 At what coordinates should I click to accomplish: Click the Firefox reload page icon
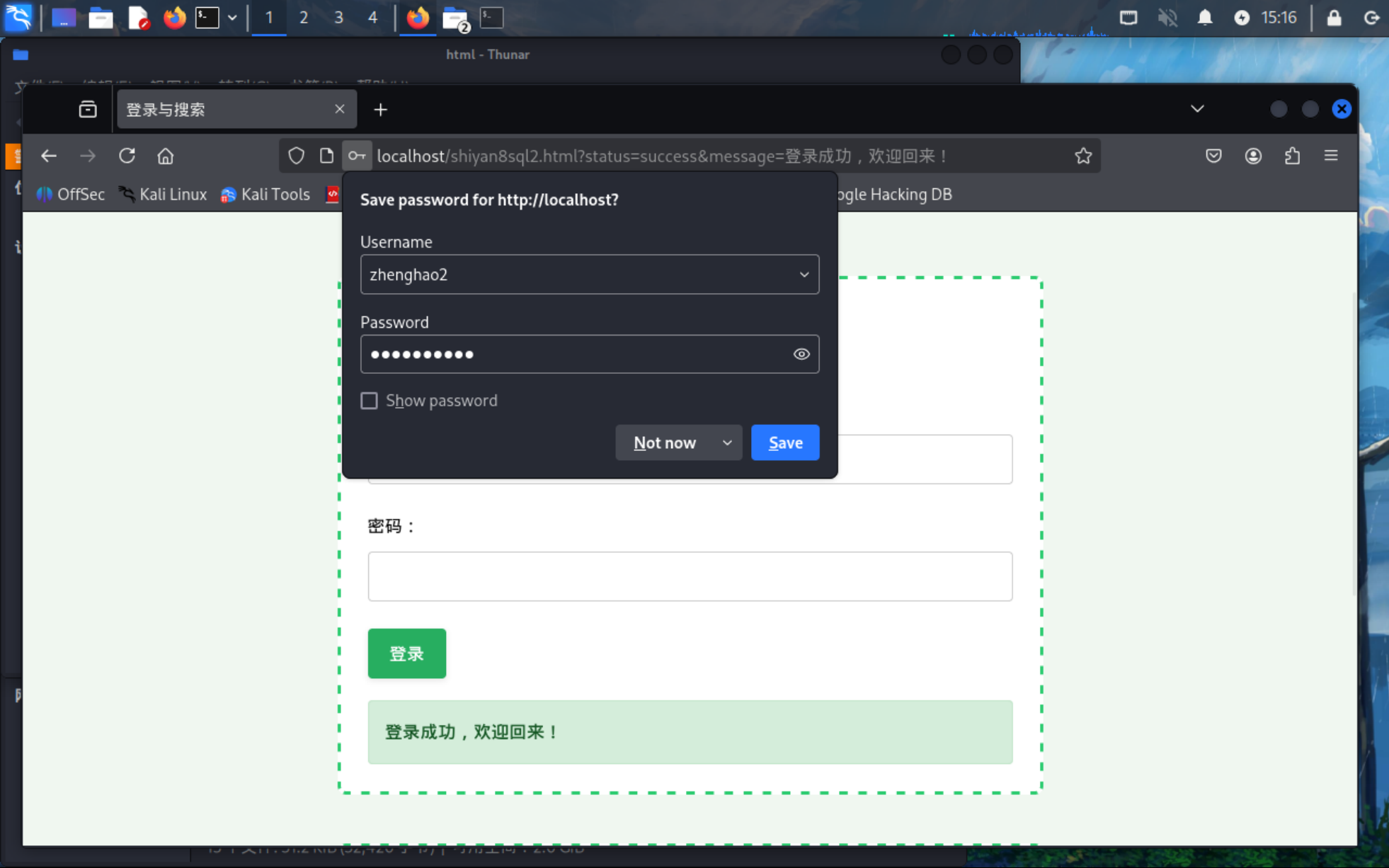[127, 156]
